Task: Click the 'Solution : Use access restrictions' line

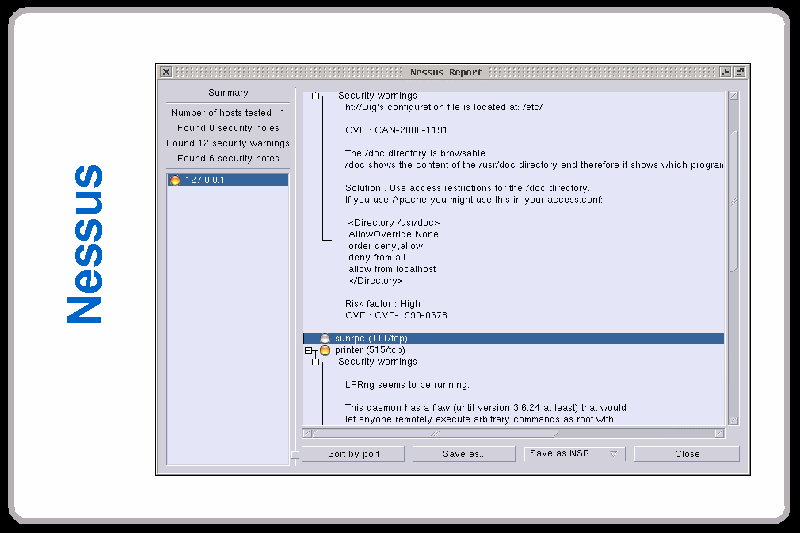Action: tap(467, 188)
